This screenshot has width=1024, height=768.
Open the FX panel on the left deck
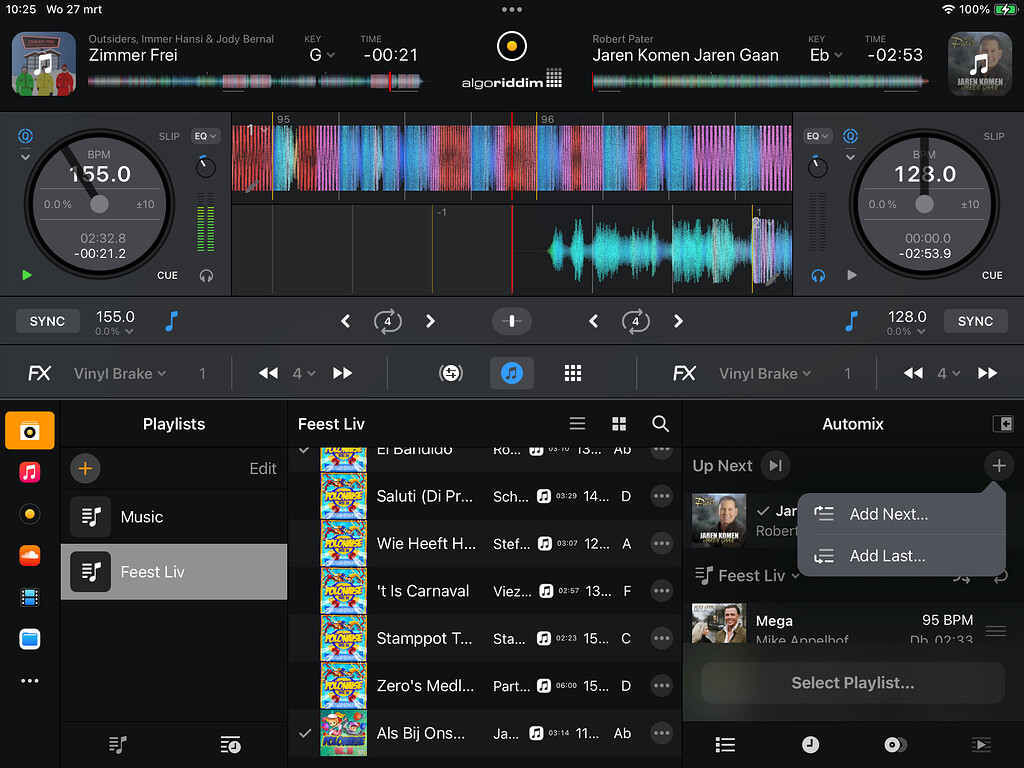(x=40, y=372)
